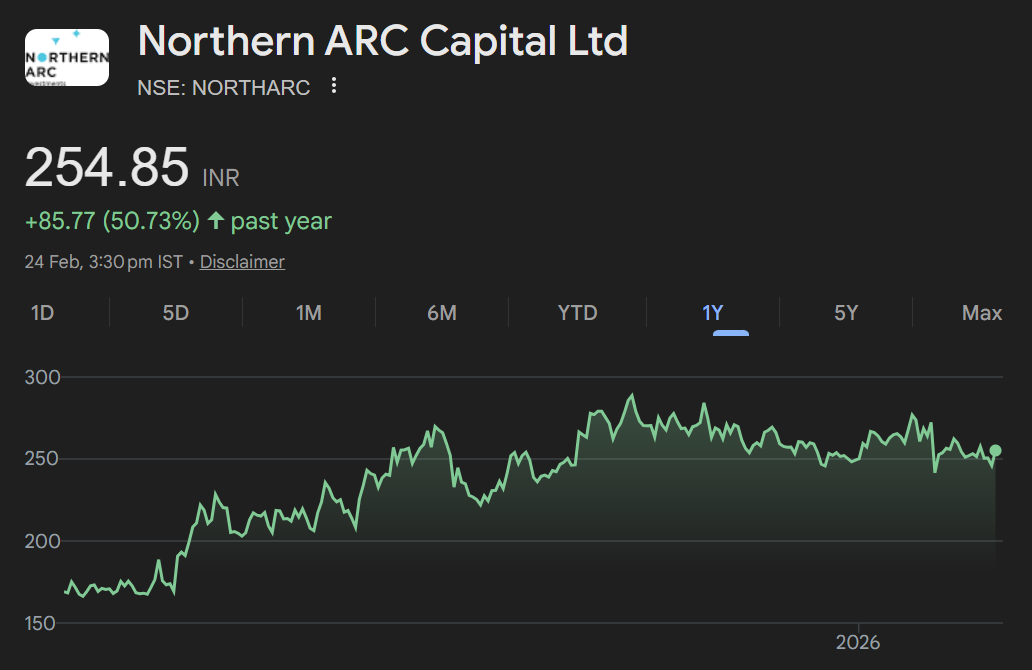The image size is (1032, 670).
Task: Click the 1D time range tab
Action: coord(42,313)
